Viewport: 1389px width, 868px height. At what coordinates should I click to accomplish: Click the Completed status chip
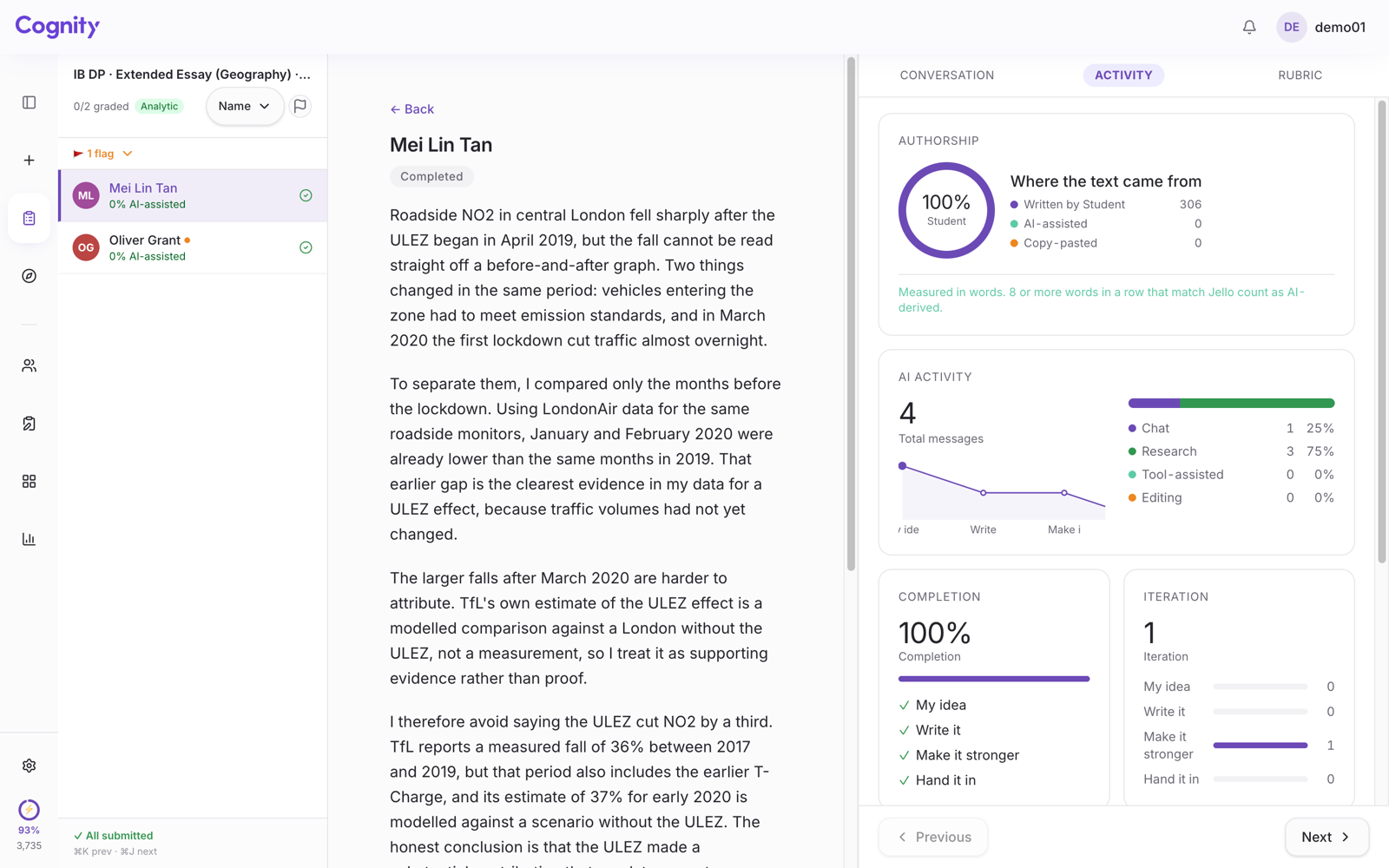(431, 176)
